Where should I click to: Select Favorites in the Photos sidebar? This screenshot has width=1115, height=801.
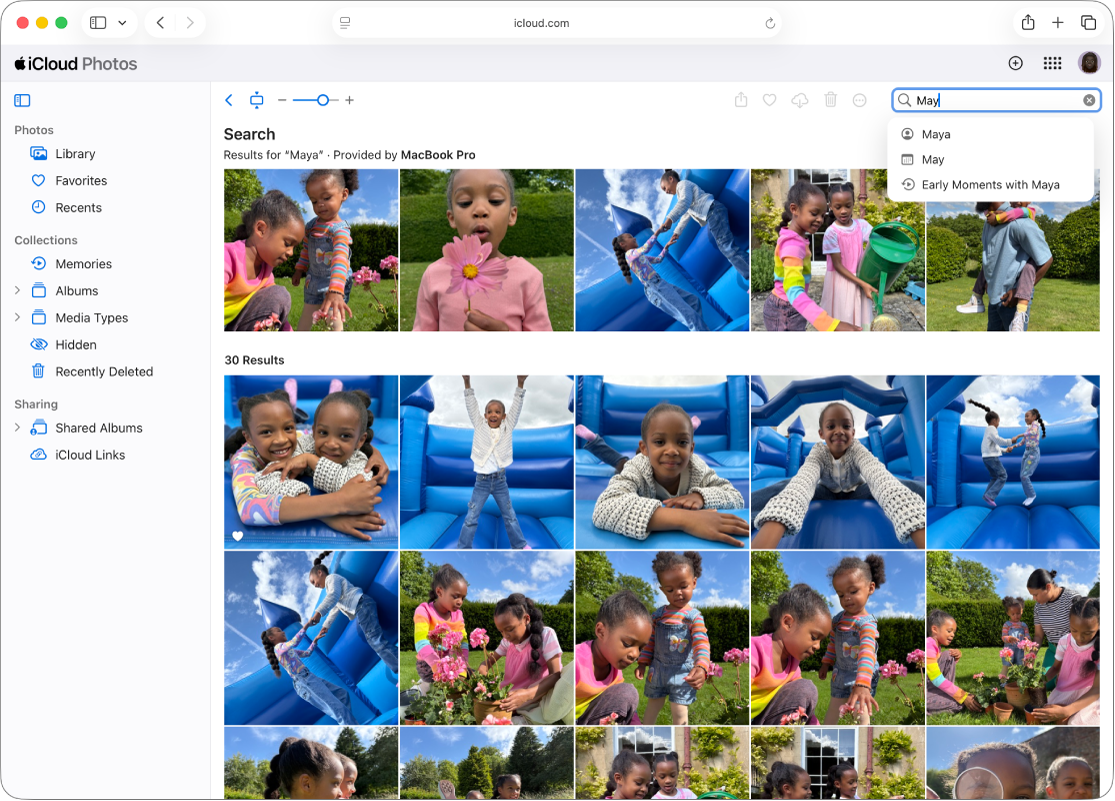[x=80, y=180]
